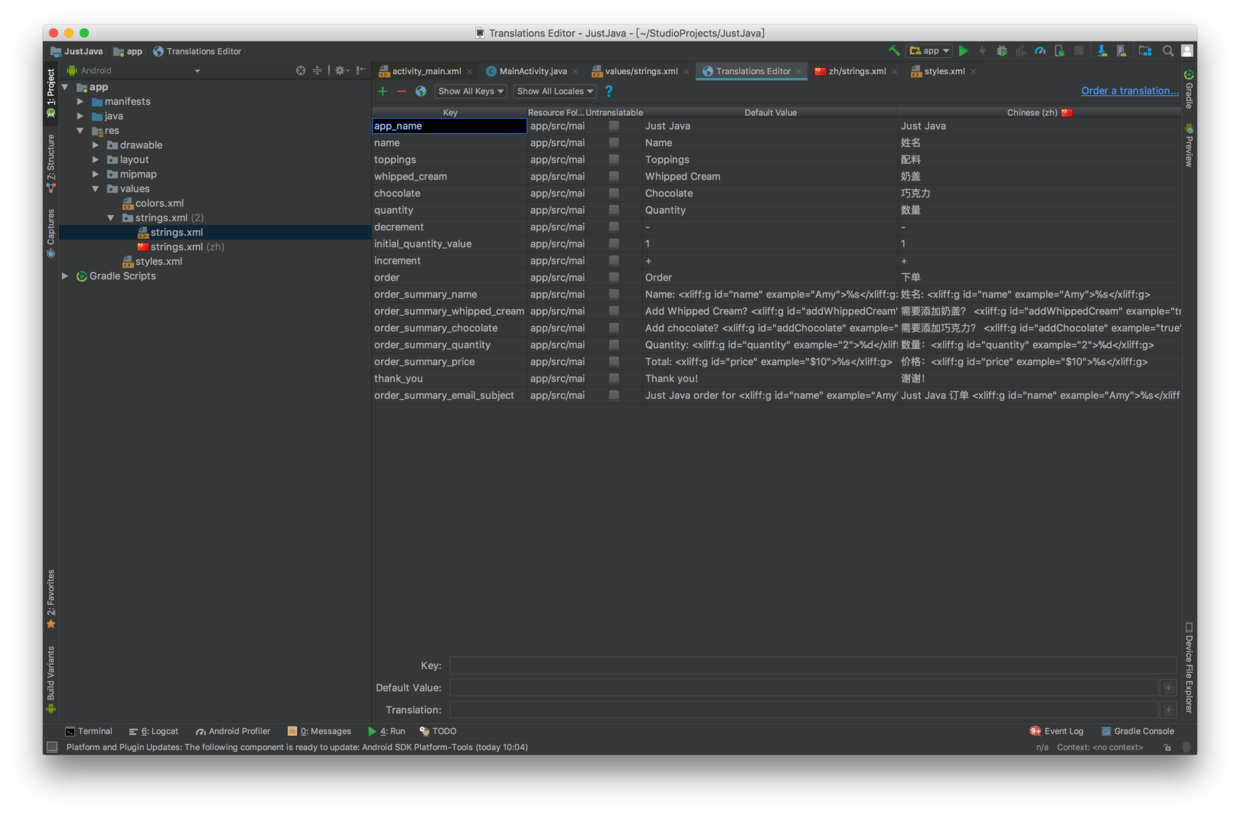This screenshot has width=1240, height=816.
Task: Open Project panel gear settings icon
Action: (341, 71)
